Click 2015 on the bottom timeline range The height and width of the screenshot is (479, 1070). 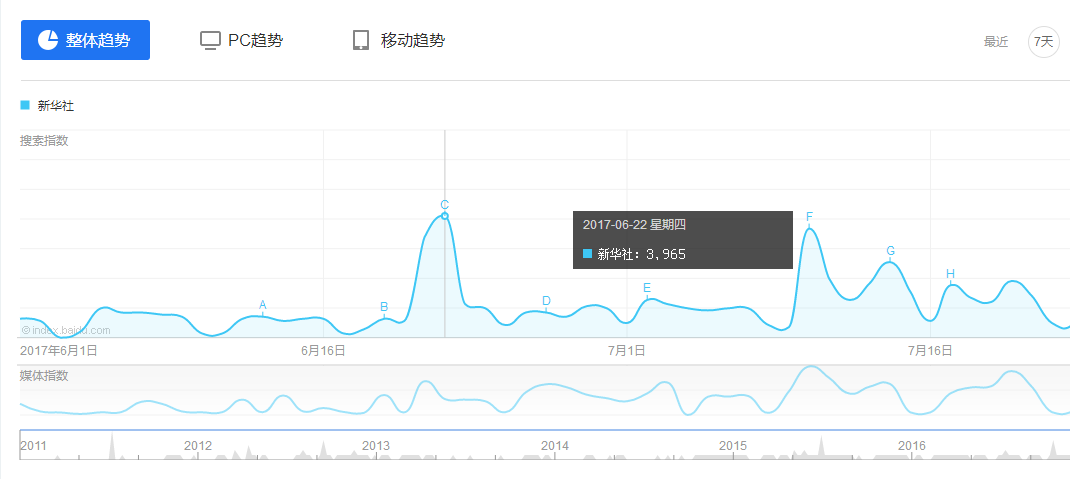732,445
